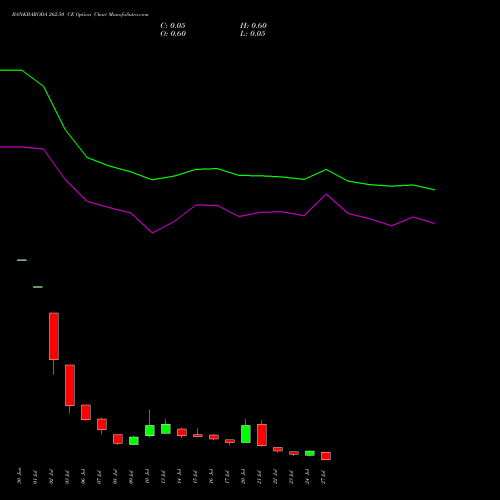Click the green dash marker above 30 Jun
This screenshot has width=500, height=500.
coord(22,260)
